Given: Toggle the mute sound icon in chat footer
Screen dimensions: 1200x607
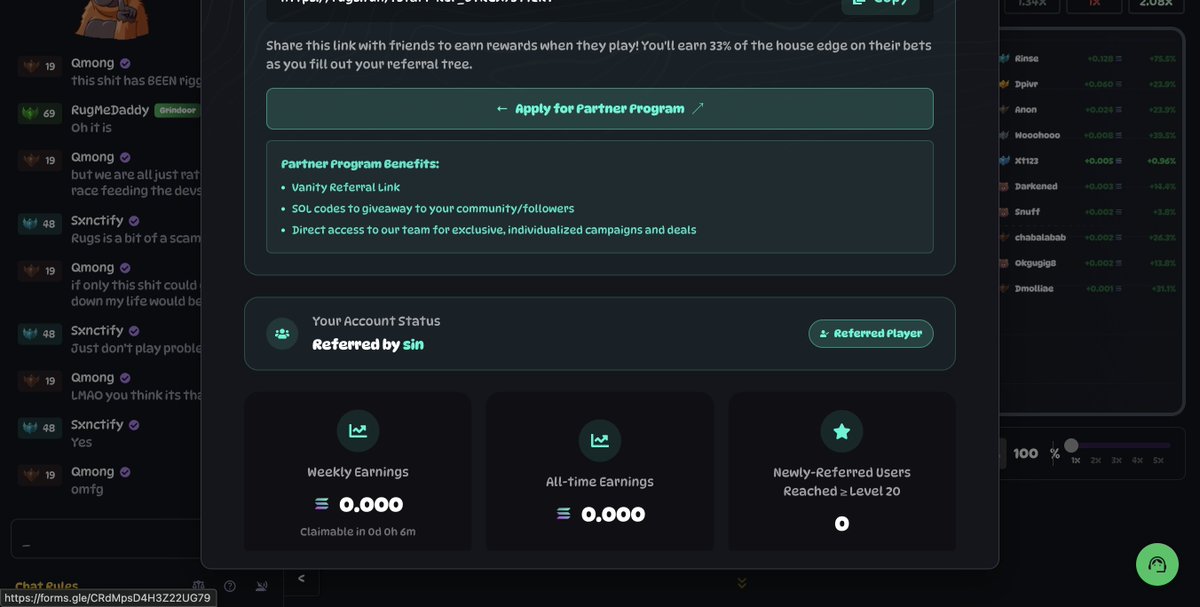Looking at the screenshot, I should [x=261, y=586].
